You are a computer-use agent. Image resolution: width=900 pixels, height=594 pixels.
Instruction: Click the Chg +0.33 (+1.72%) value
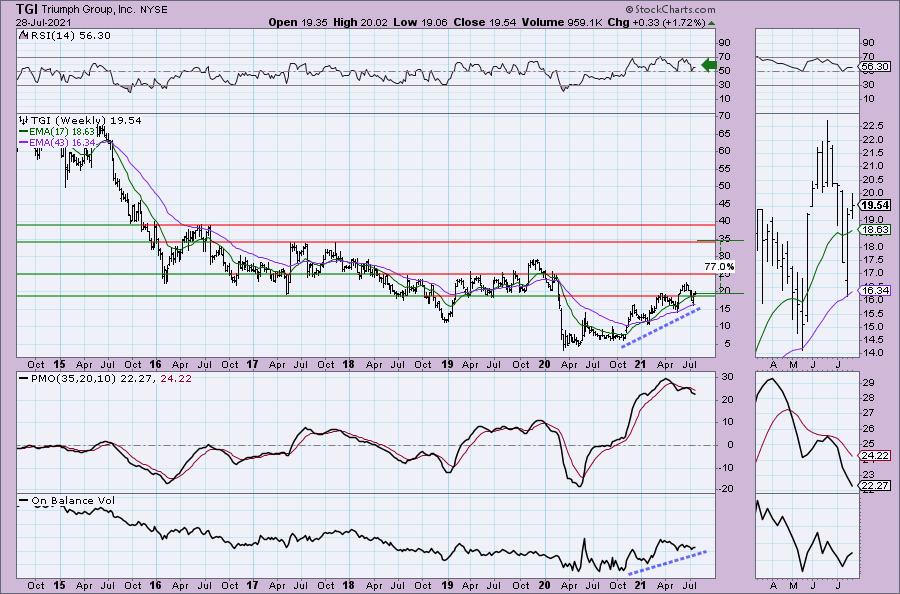[656, 22]
